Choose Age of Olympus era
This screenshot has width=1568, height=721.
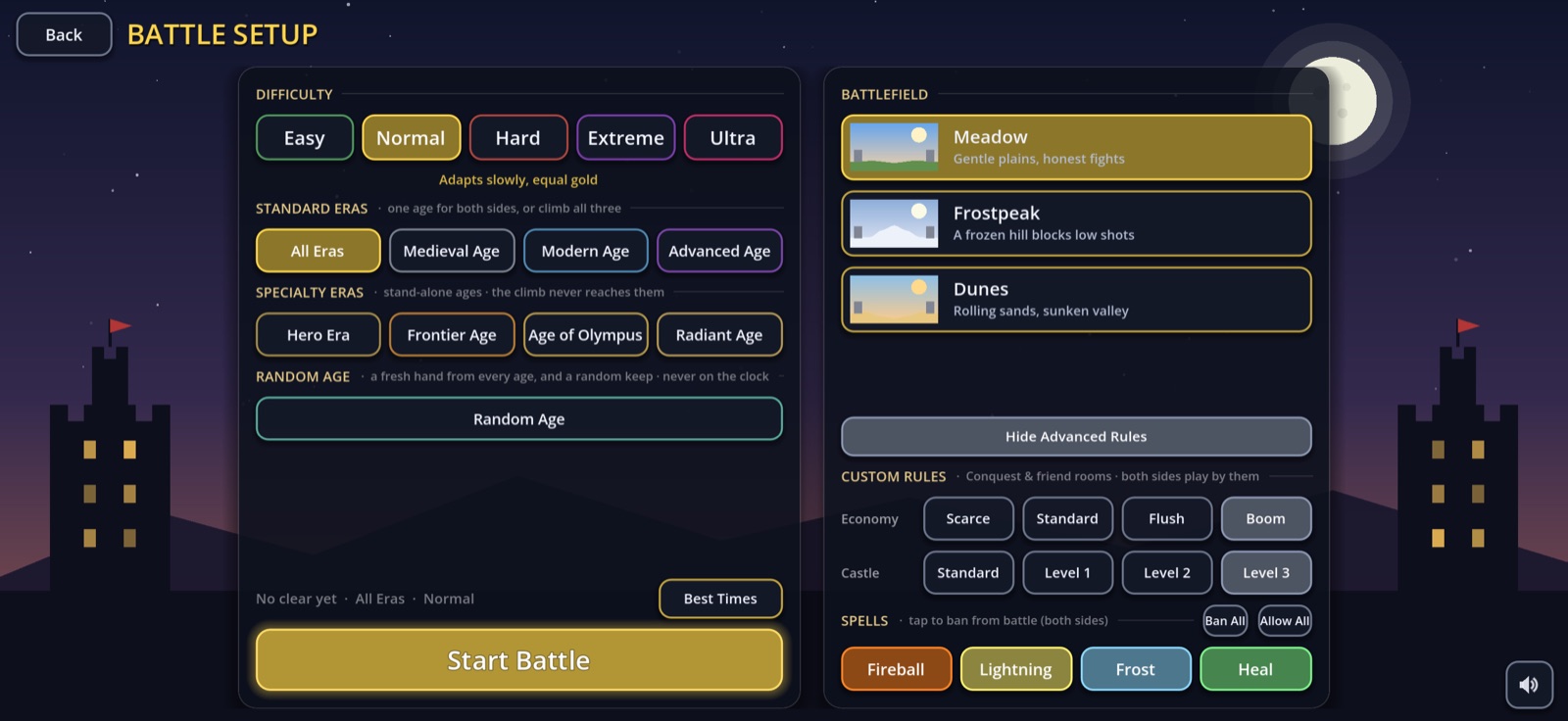click(x=586, y=335)
